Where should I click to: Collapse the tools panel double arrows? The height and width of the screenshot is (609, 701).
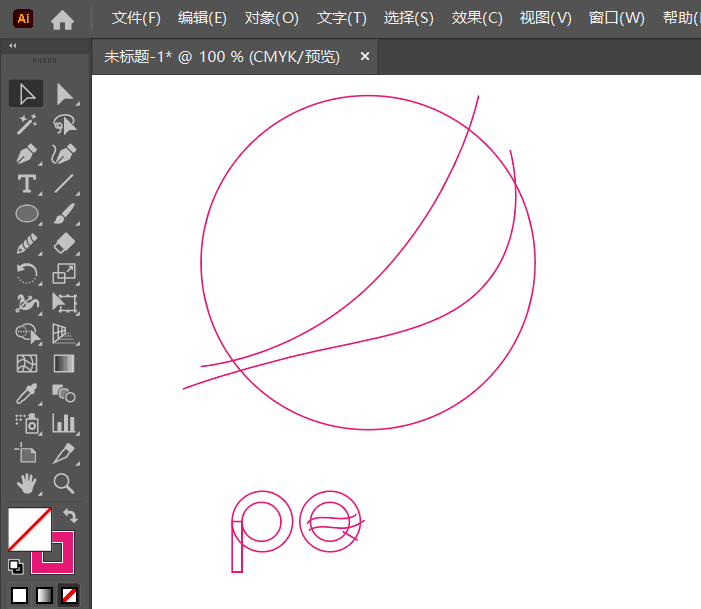pos(13,46)
